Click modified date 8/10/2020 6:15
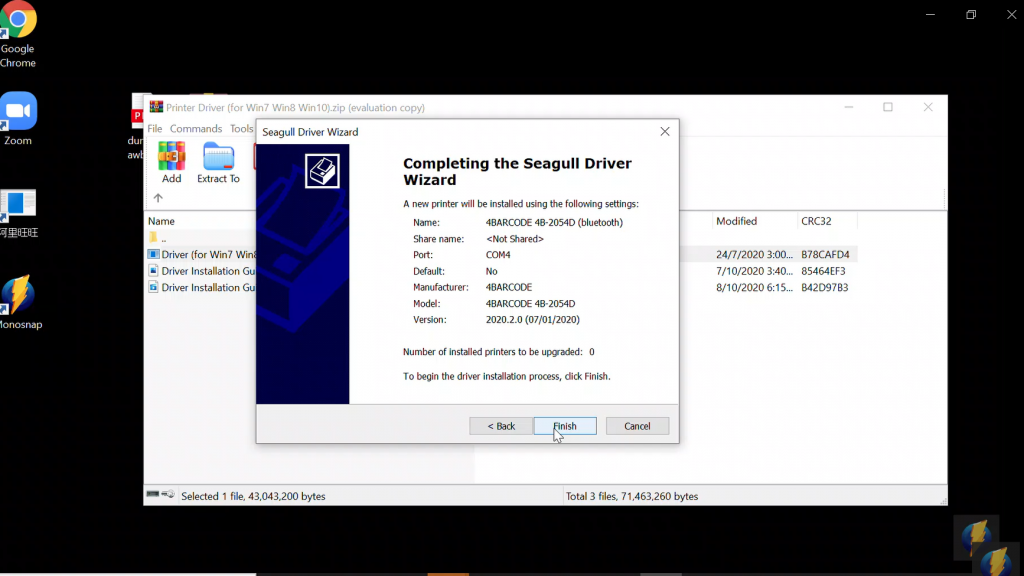 [x=754, y=287]
